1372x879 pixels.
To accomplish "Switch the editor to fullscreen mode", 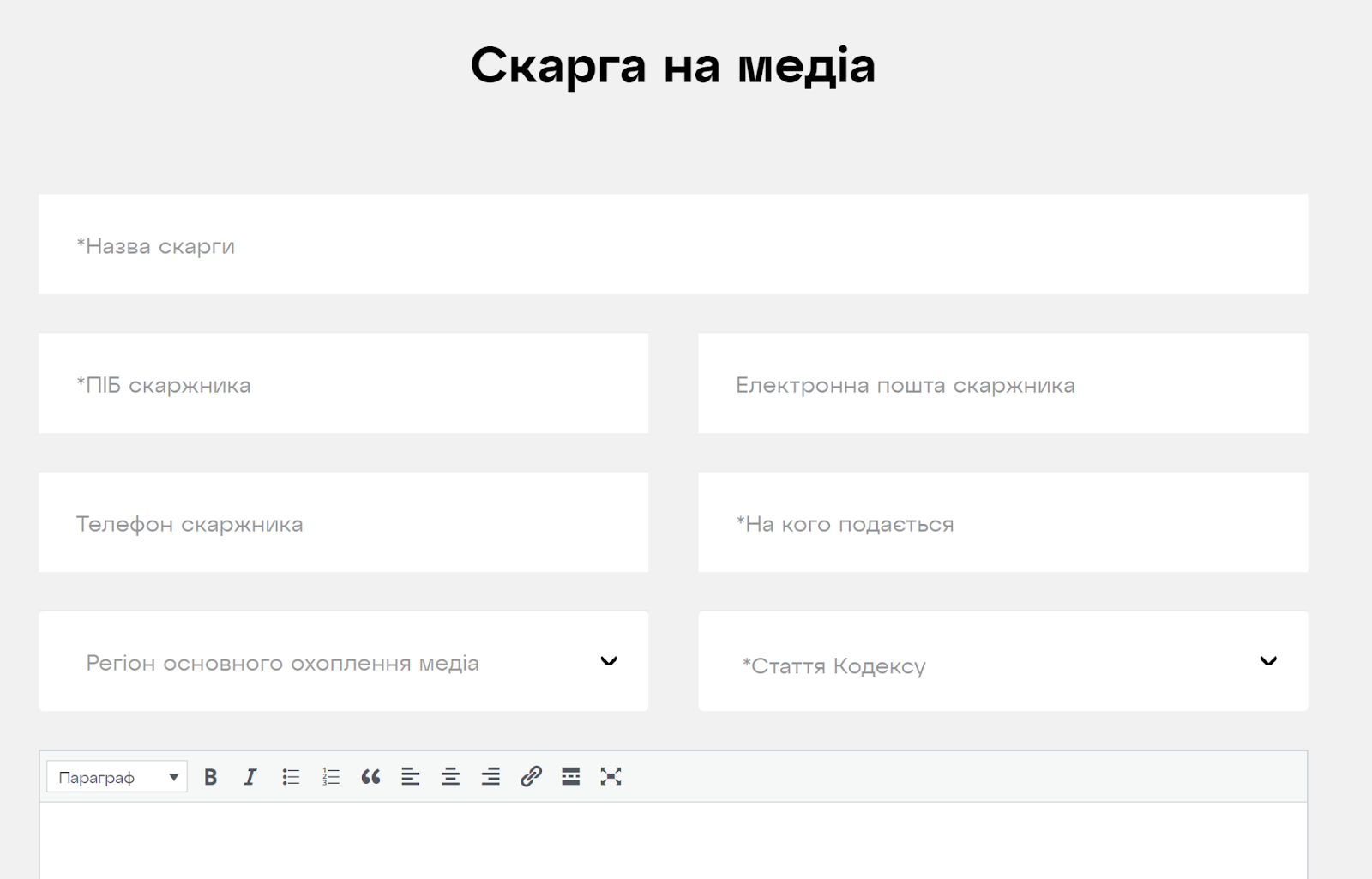I will tap(611, 777).
